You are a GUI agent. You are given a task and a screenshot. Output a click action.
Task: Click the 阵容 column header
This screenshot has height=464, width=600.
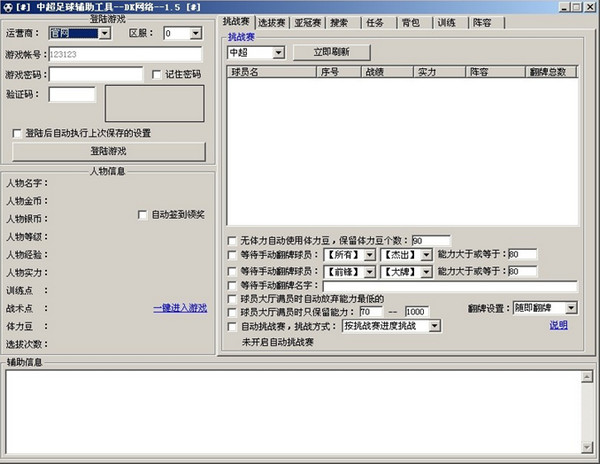coord(495,72)
